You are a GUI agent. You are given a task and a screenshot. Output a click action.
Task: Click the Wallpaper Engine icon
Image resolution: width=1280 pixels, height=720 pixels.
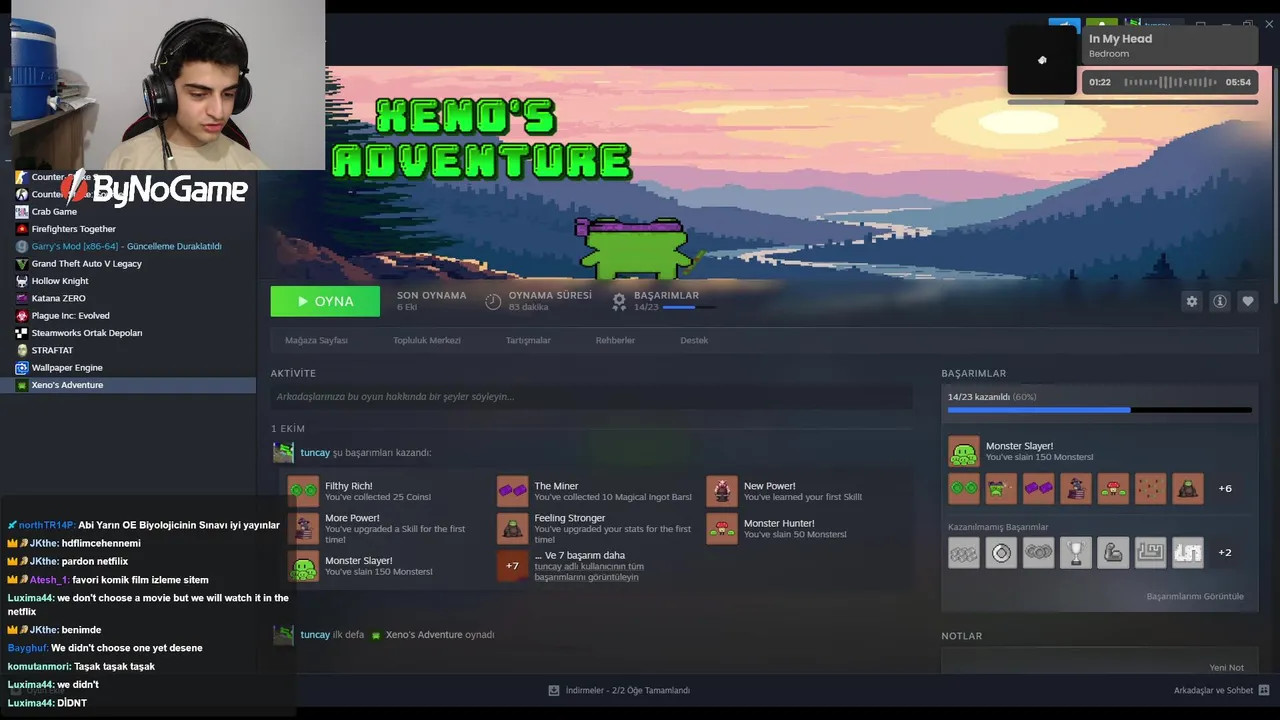tap(21, 368)
